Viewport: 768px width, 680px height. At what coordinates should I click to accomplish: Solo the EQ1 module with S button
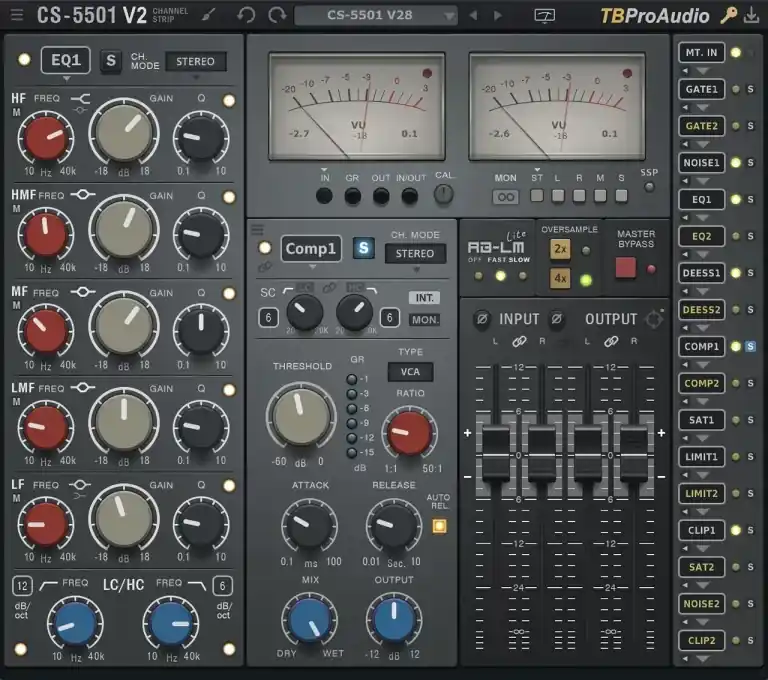click(x=111, y=61)
